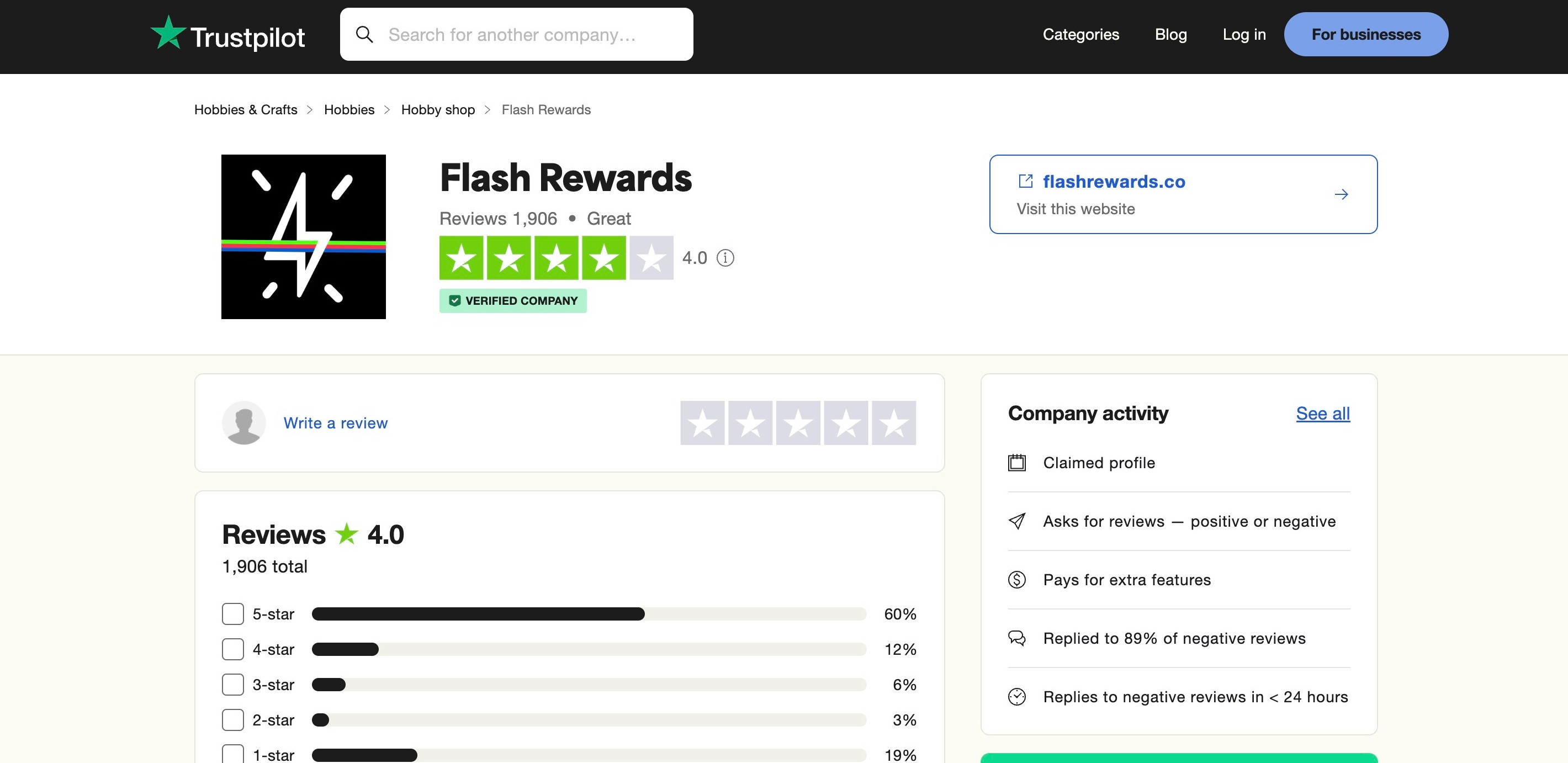This screenshot has height=763, width=1568.
Task: Open the Blog menu item
Action: (1170, 35)
